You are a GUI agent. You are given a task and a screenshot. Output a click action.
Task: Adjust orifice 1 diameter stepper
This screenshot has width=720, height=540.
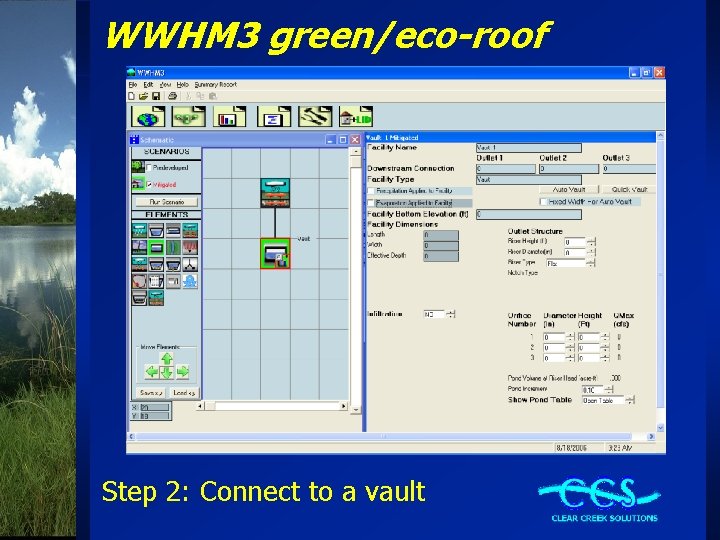tap(570, 338)
